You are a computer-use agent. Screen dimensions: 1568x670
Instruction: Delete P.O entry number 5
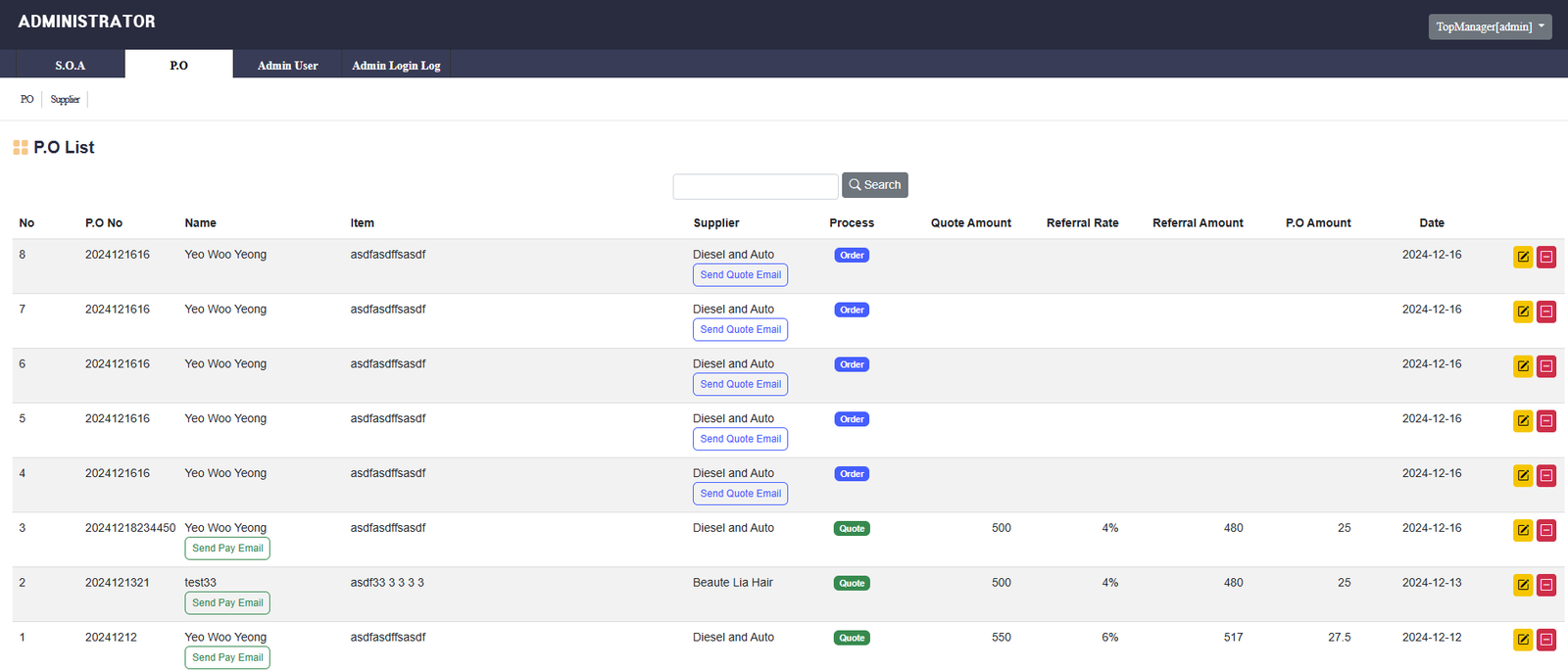click(x=1546, y=421)
